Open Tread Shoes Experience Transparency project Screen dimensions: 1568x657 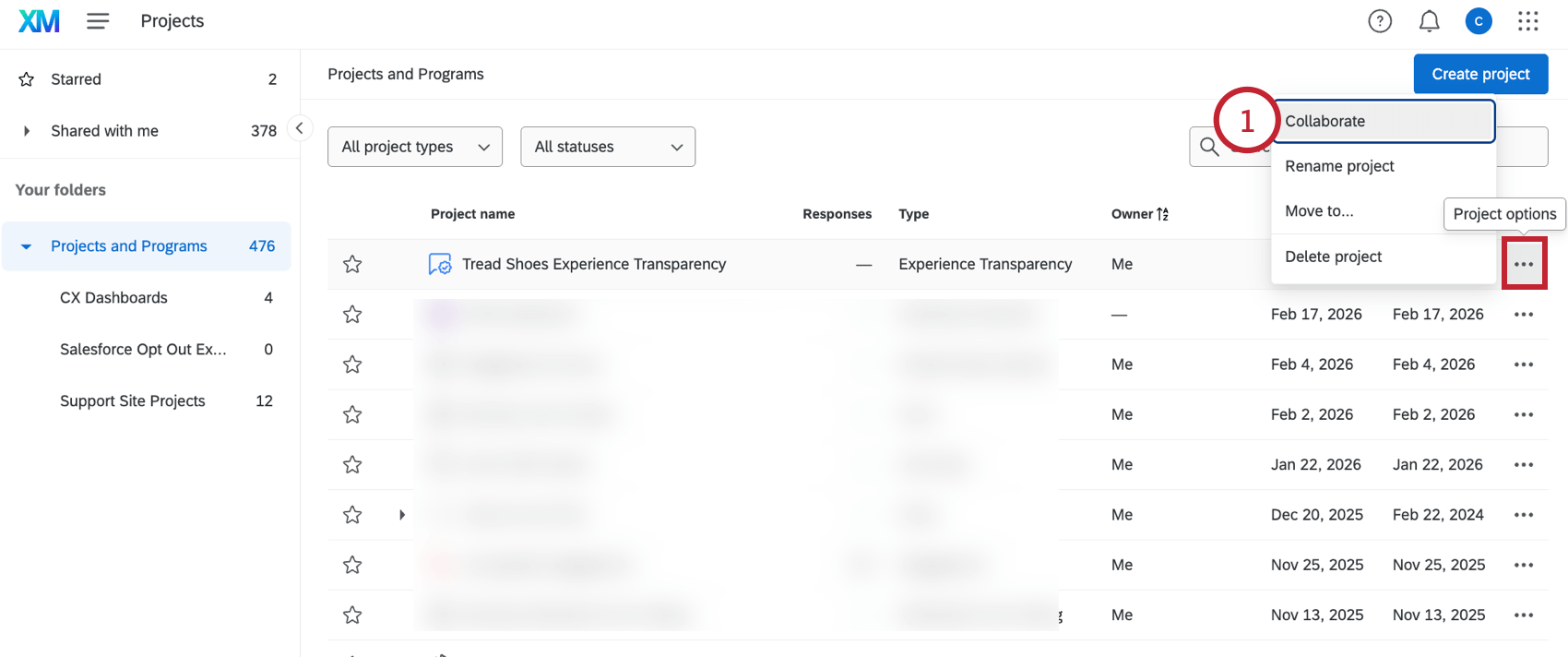pos(593,265)
